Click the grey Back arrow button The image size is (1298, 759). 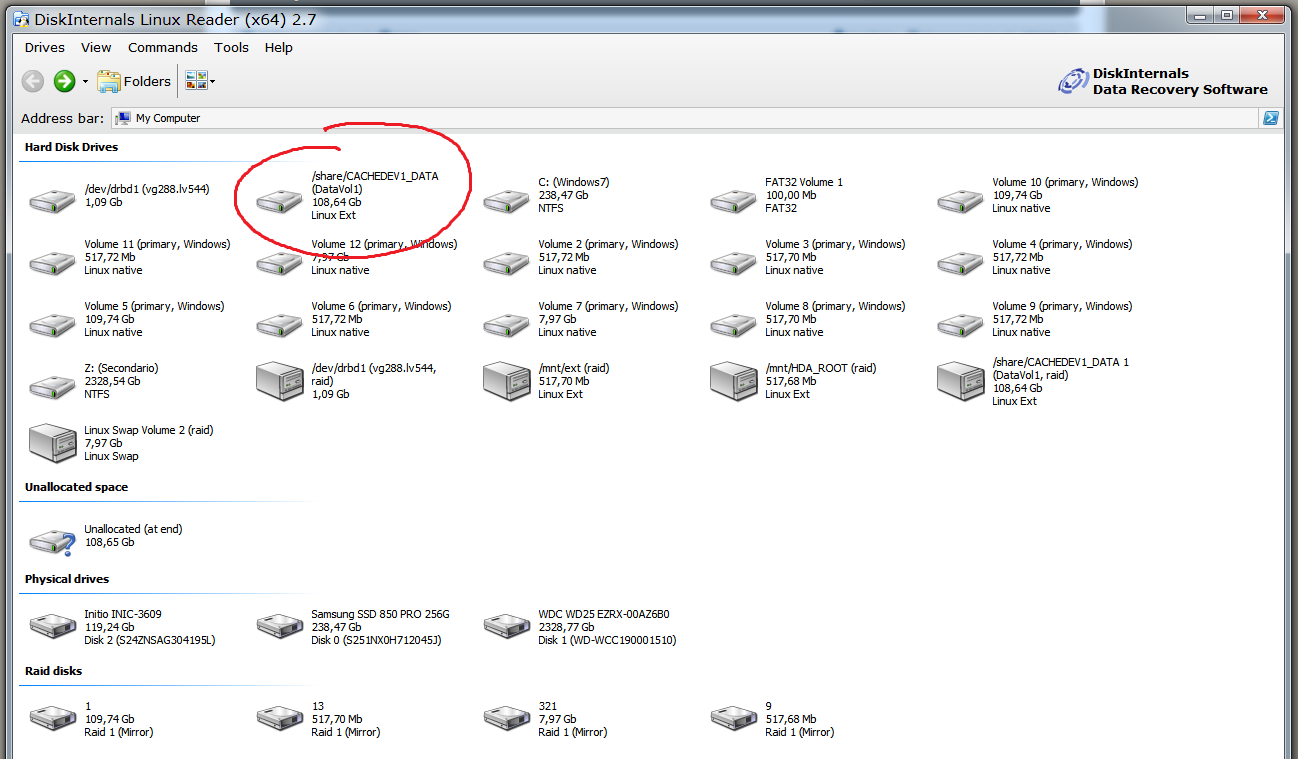[x=33, y=82]
